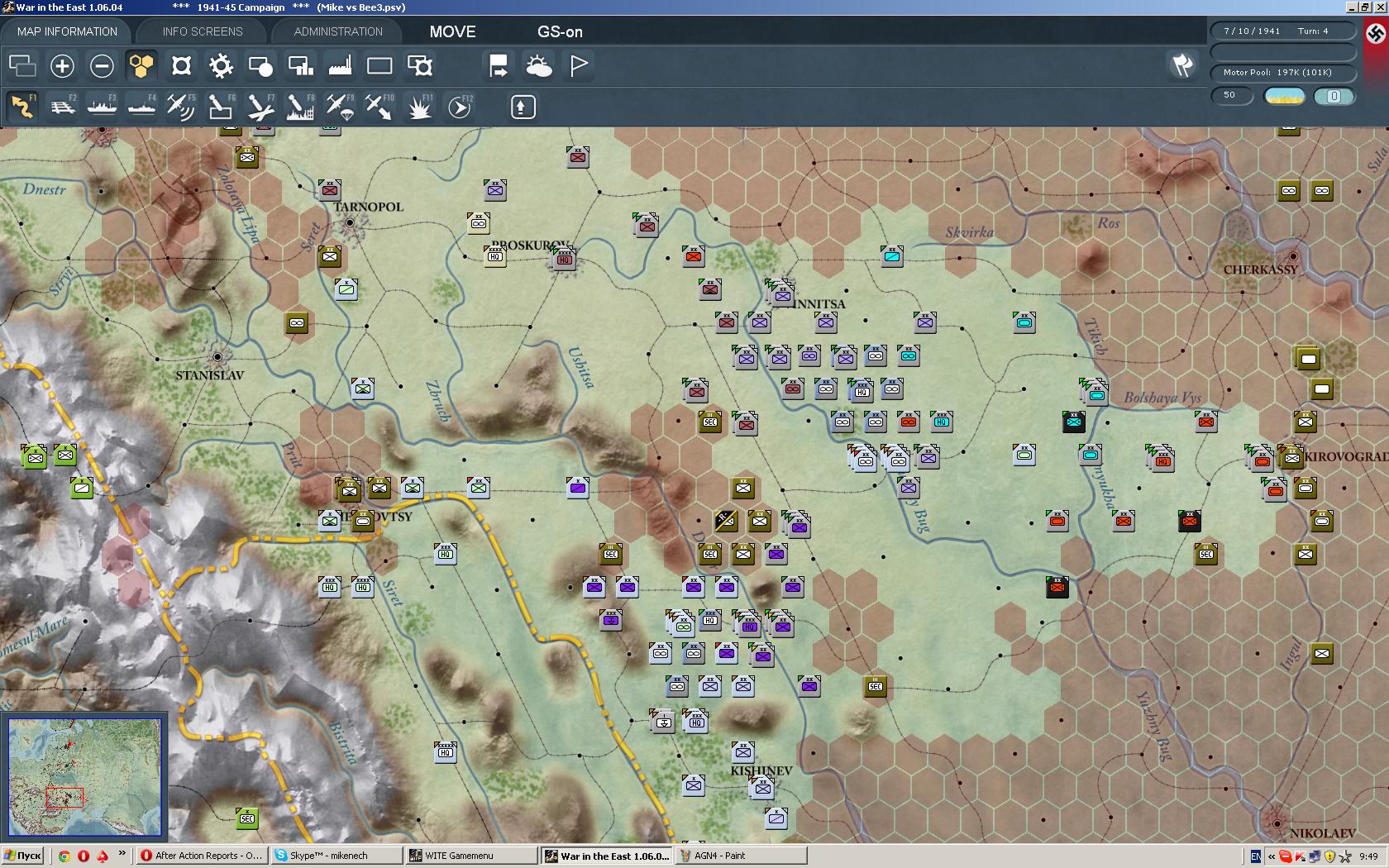Click the stacked windows icon in toolbar
1389x868 pixels.
(x=22, y=65)
